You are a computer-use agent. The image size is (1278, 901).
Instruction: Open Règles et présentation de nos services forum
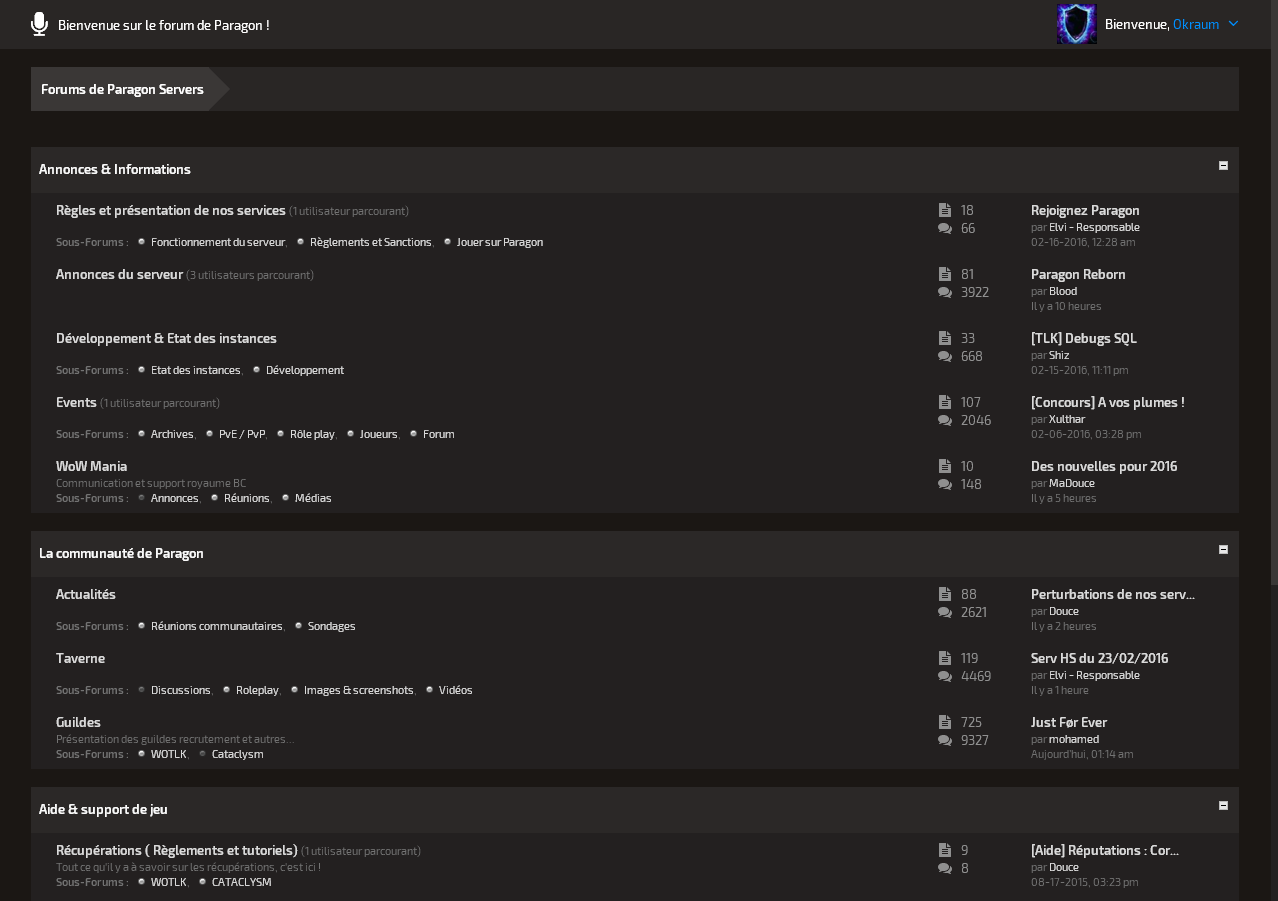(x=171, y=211)
